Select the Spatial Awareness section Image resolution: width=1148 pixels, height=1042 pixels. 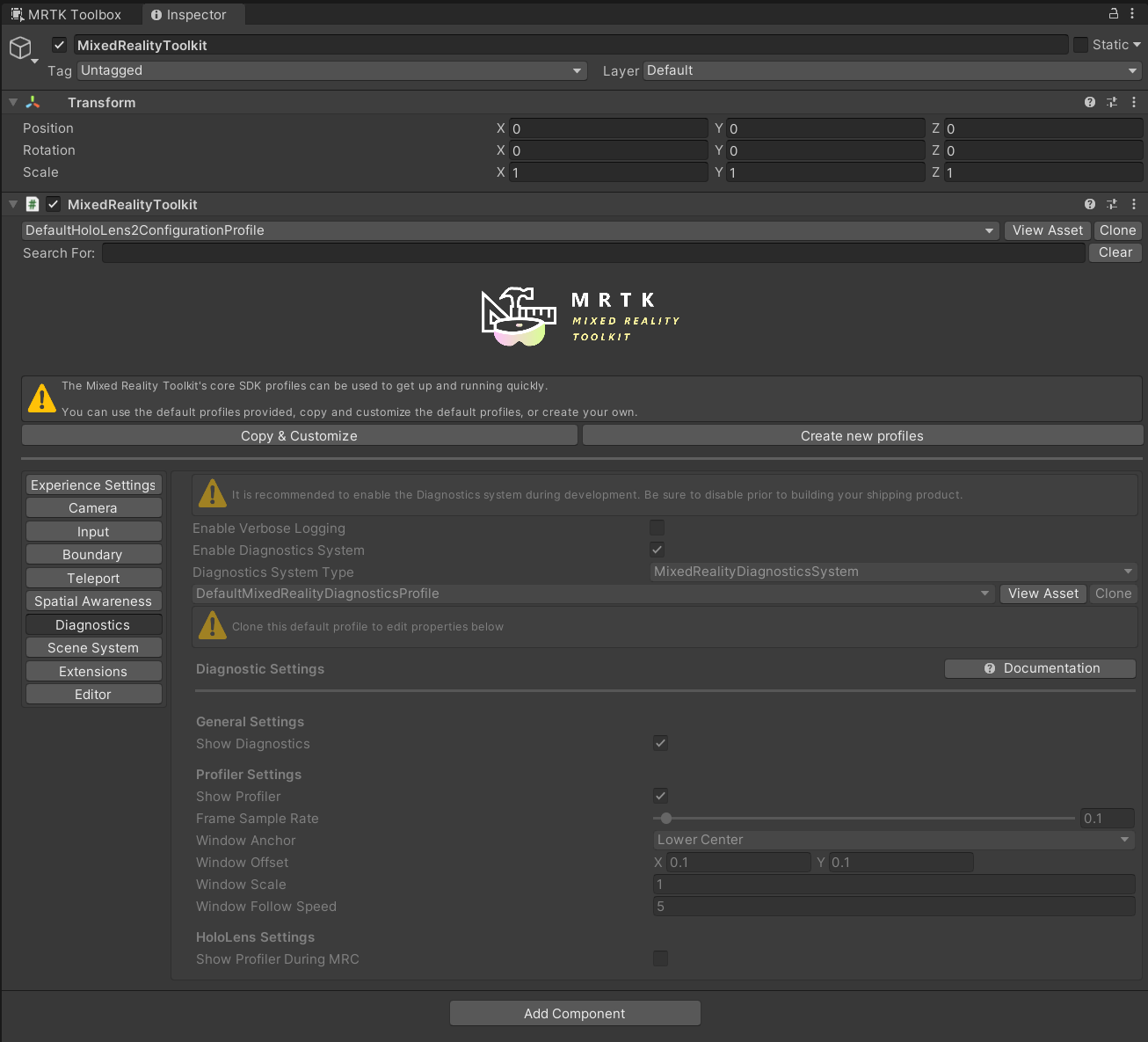click(x=93, y=601)
